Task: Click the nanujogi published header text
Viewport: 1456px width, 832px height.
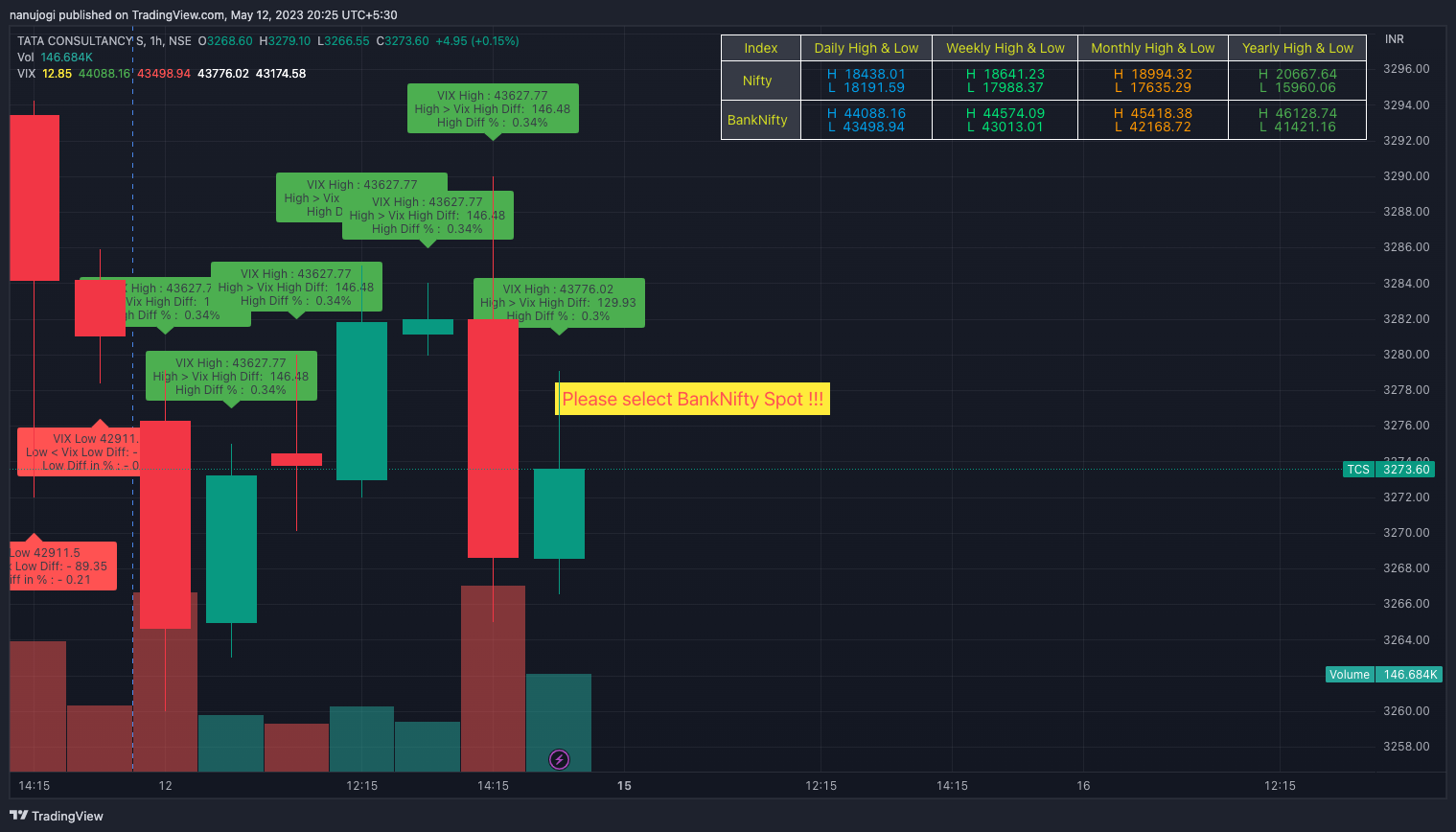Action: (x=203, y=14)
